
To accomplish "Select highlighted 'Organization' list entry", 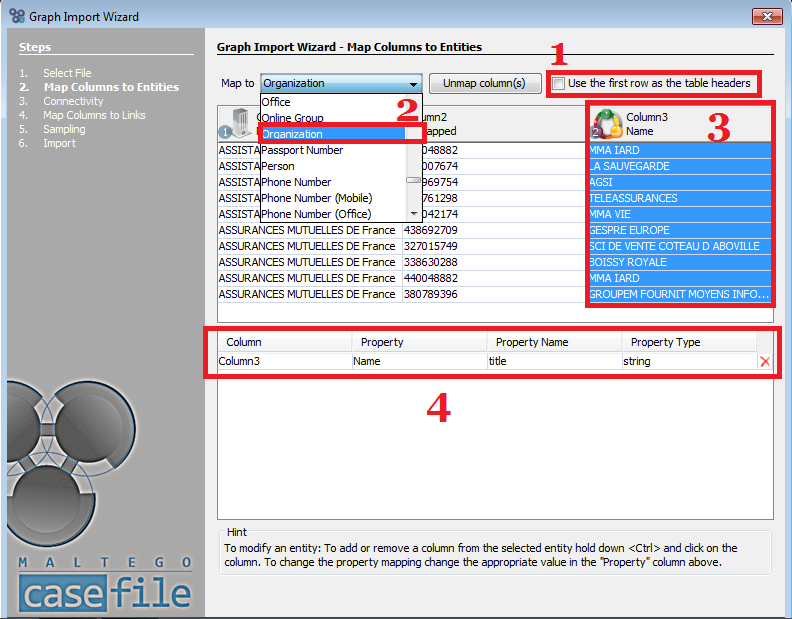I will [x=333, y=134].
